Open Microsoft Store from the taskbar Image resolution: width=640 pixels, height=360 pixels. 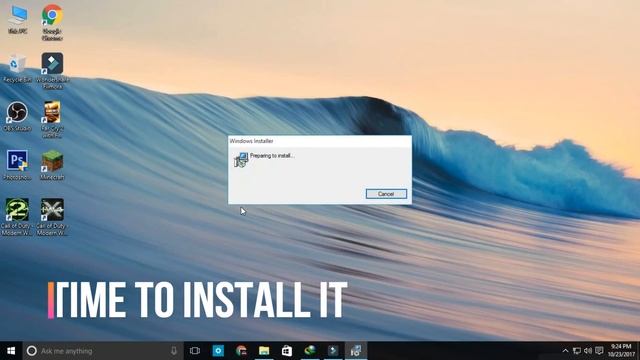click(287, 351)
